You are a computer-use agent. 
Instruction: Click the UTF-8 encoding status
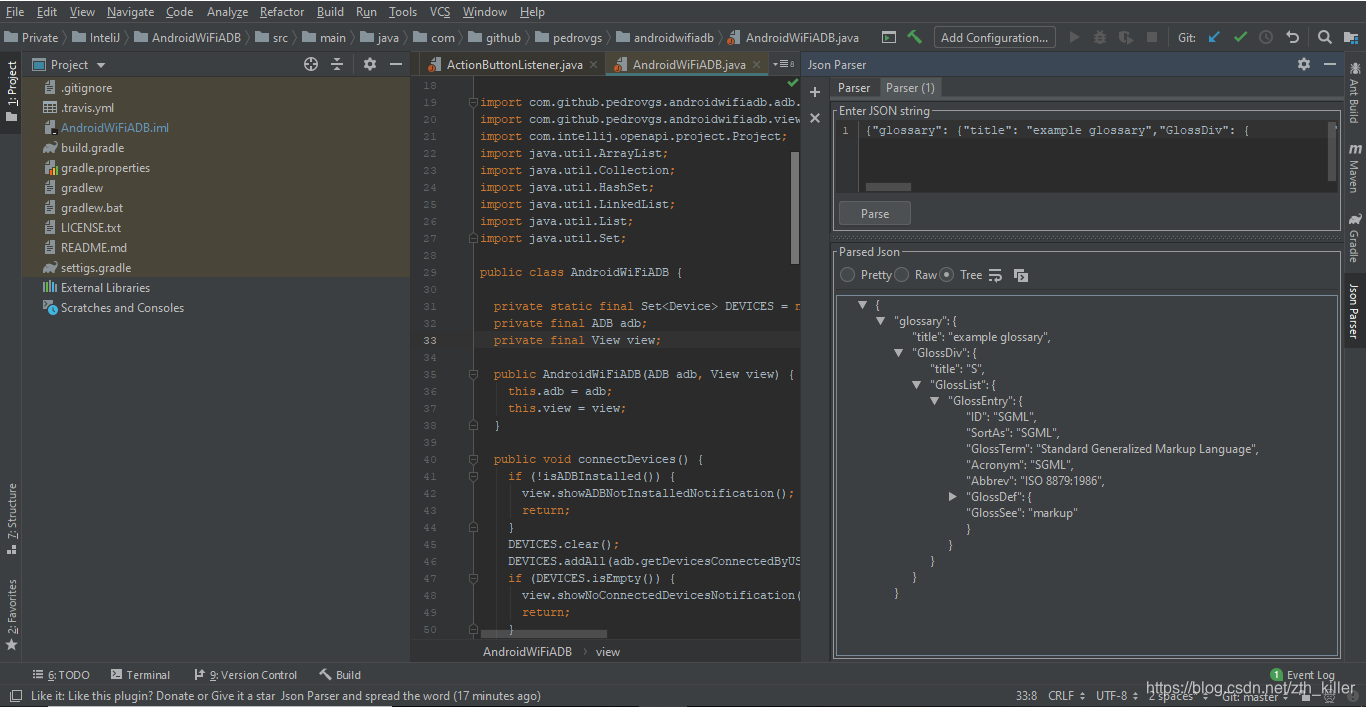(x=1116, y=696)
